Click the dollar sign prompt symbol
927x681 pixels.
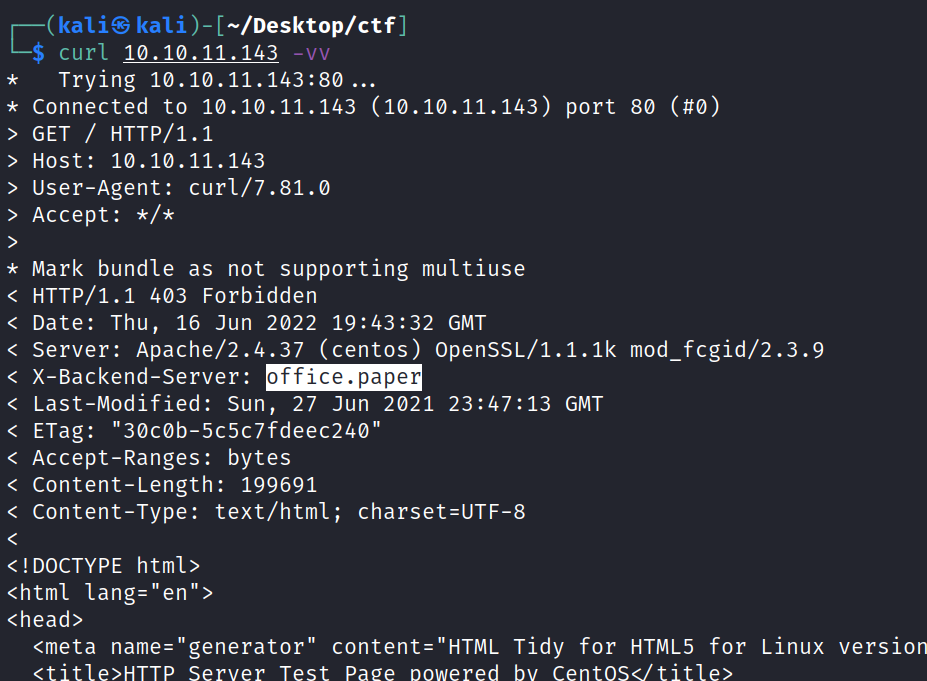pyautogui.click(x=38, y=53)
